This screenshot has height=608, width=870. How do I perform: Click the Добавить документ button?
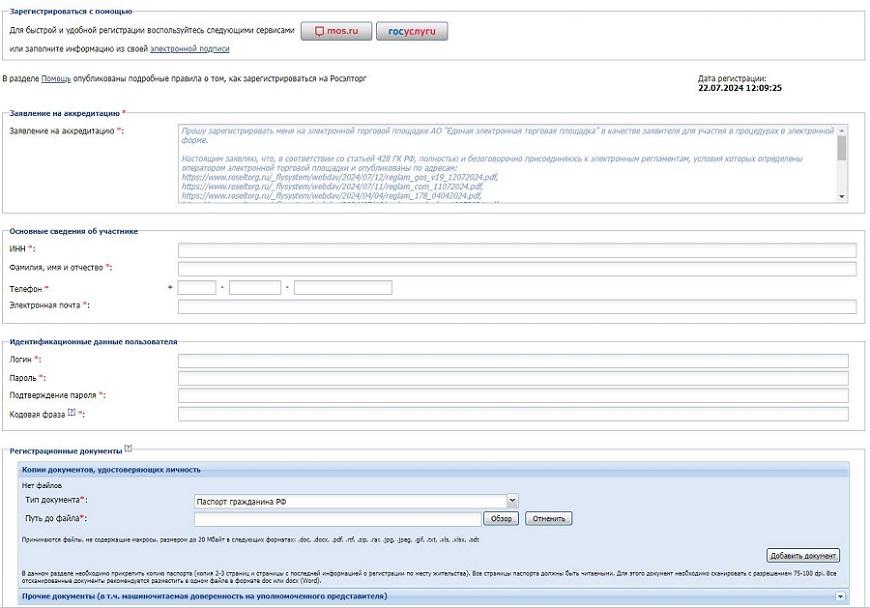[x=803, y=555]
